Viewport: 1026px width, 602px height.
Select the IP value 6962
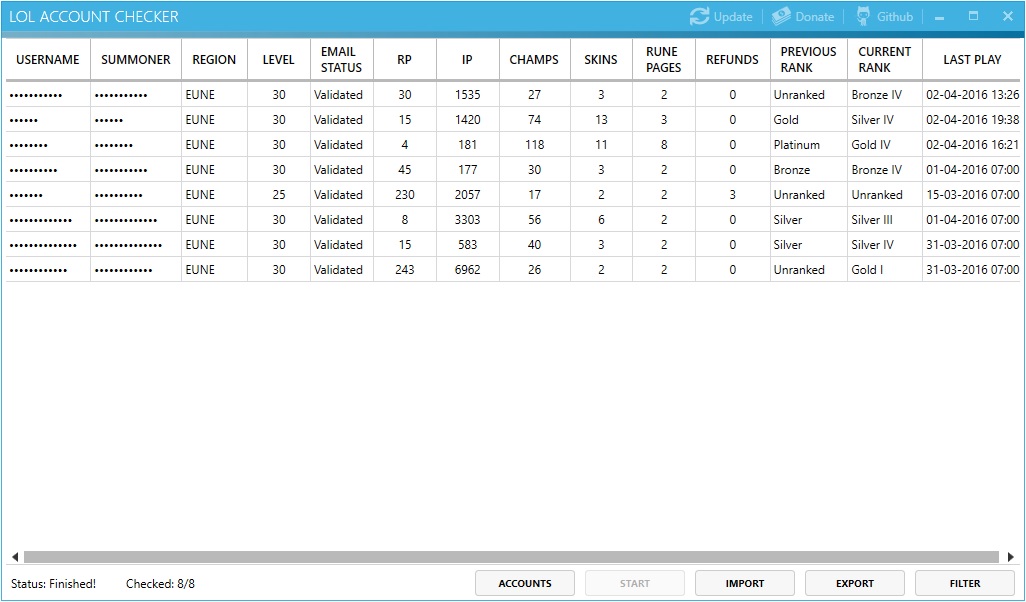(x=467, y=270)
